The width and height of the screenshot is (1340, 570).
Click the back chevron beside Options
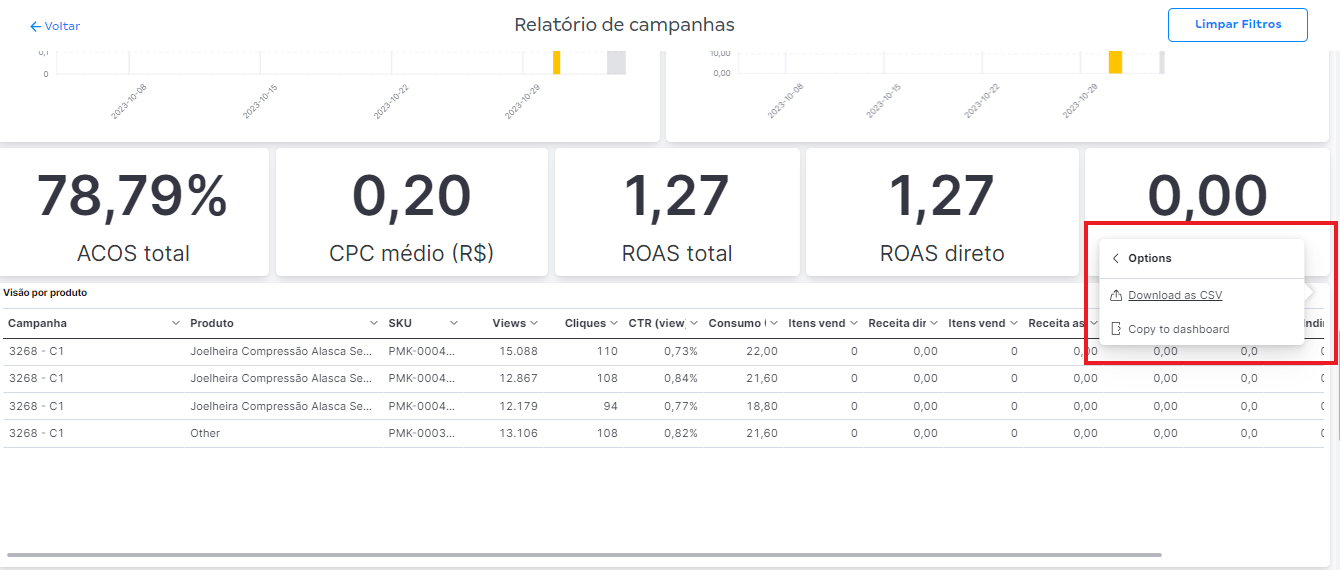[1116, 258]
